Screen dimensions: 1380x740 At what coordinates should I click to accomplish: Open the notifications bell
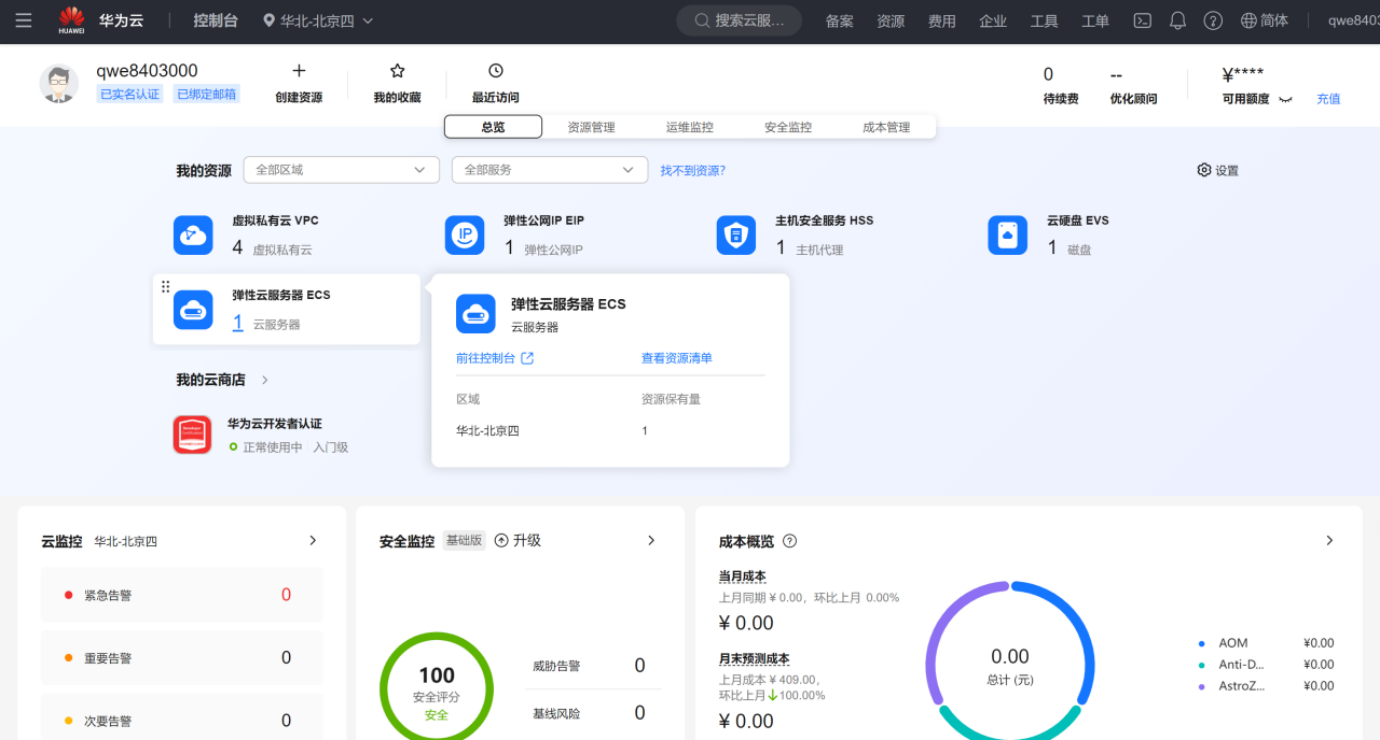1178,20
